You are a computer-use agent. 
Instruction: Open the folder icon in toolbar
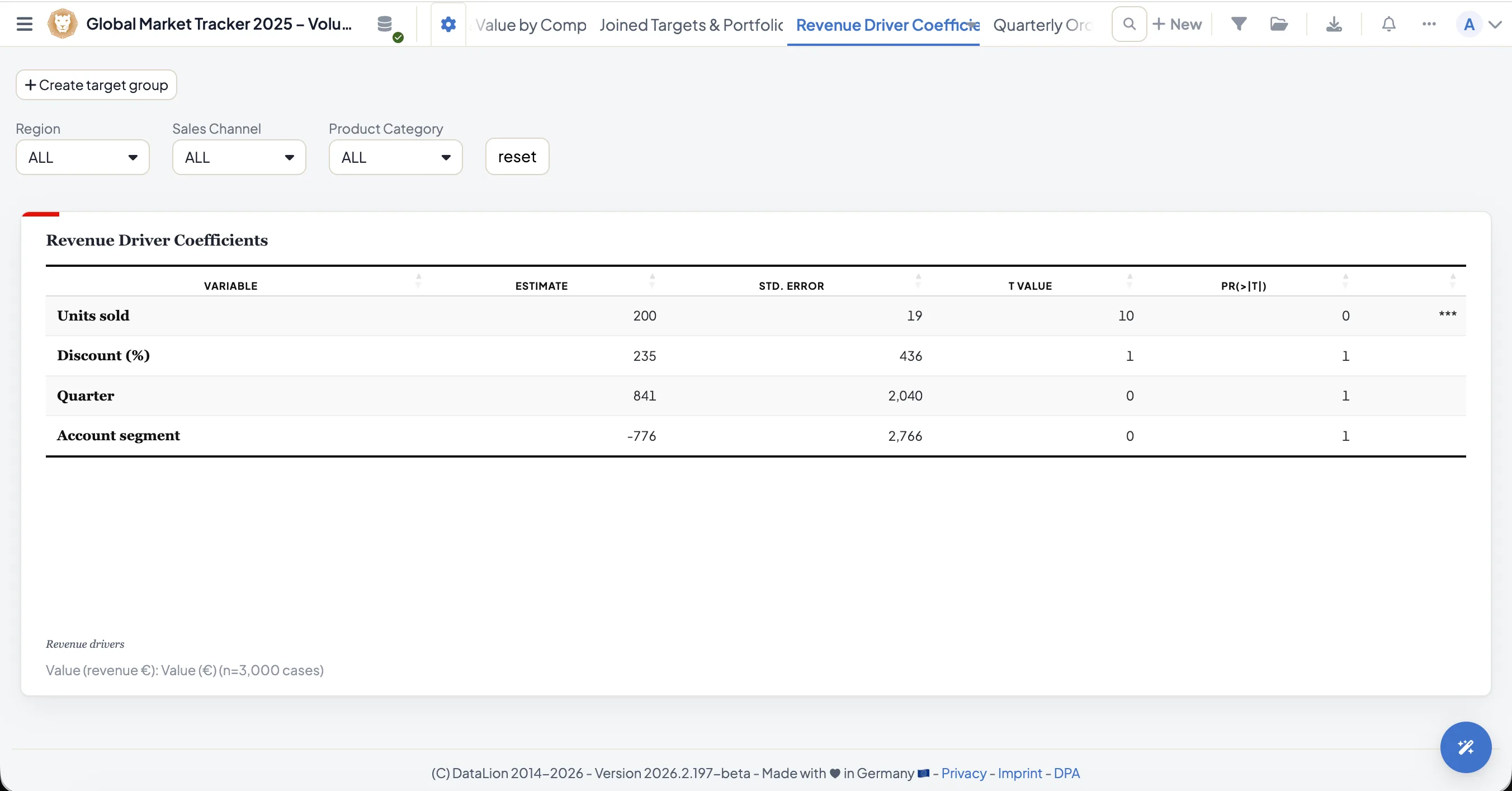1278,24
